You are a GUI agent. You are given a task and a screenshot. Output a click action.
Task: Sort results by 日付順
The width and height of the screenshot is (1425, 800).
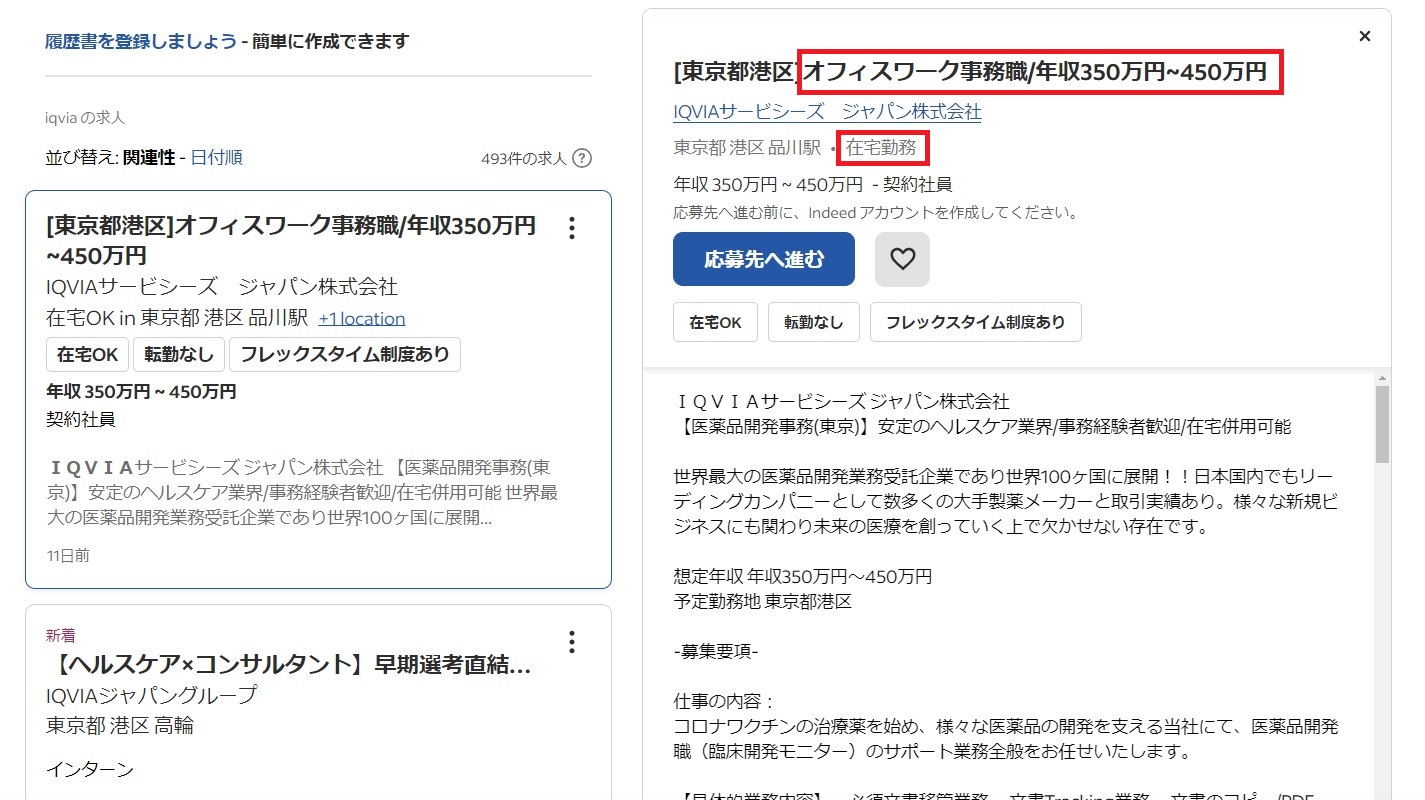[x=216, y=157]
